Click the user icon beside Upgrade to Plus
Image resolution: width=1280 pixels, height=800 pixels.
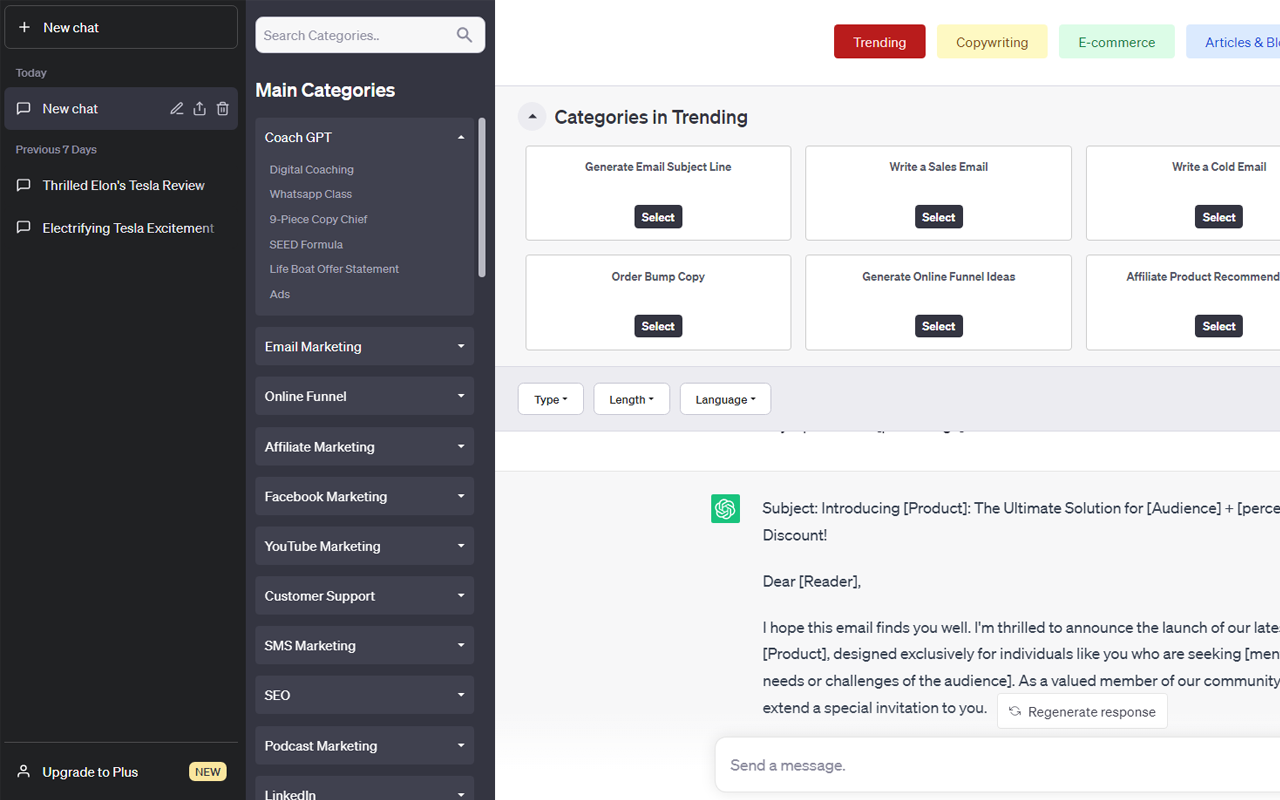pyautogui.click(x=24, y=772)
